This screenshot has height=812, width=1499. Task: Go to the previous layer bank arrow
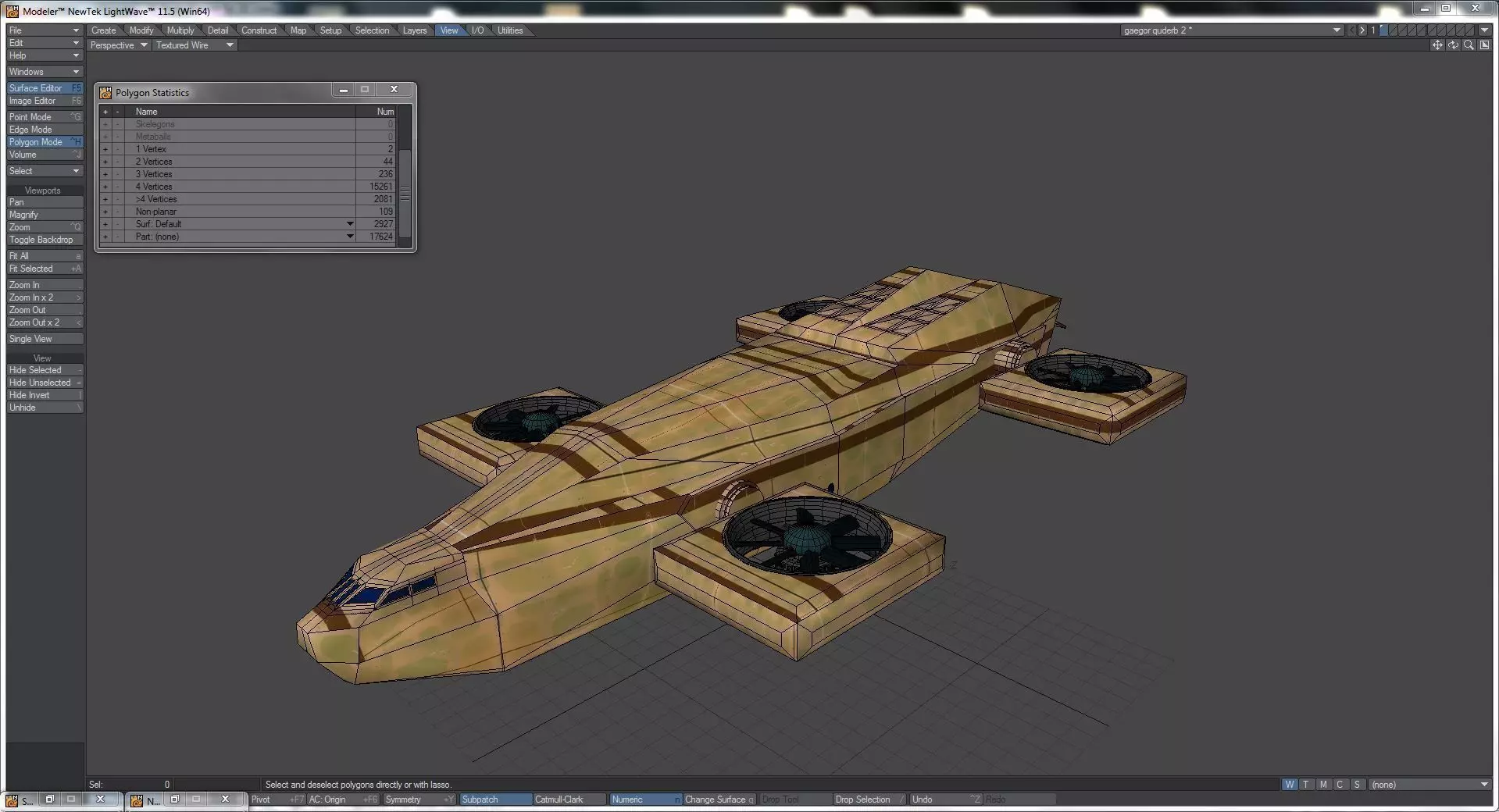[1352, 30]
